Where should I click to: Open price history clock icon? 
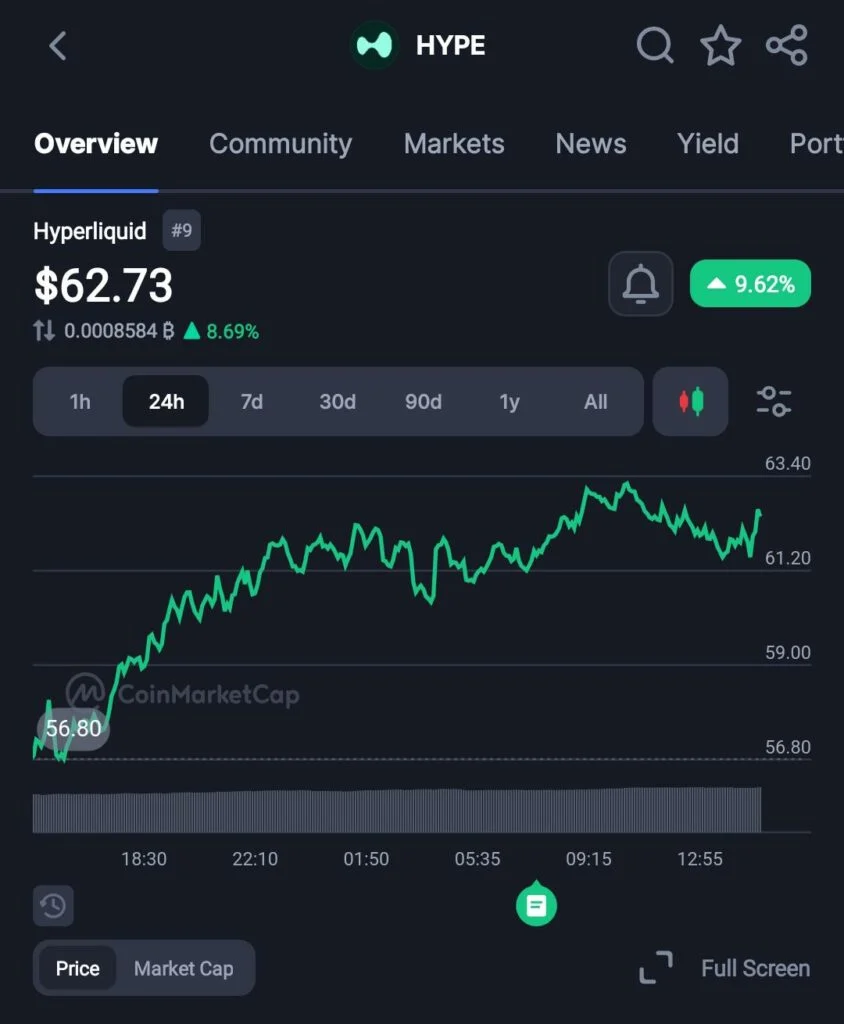coord(53,906)
